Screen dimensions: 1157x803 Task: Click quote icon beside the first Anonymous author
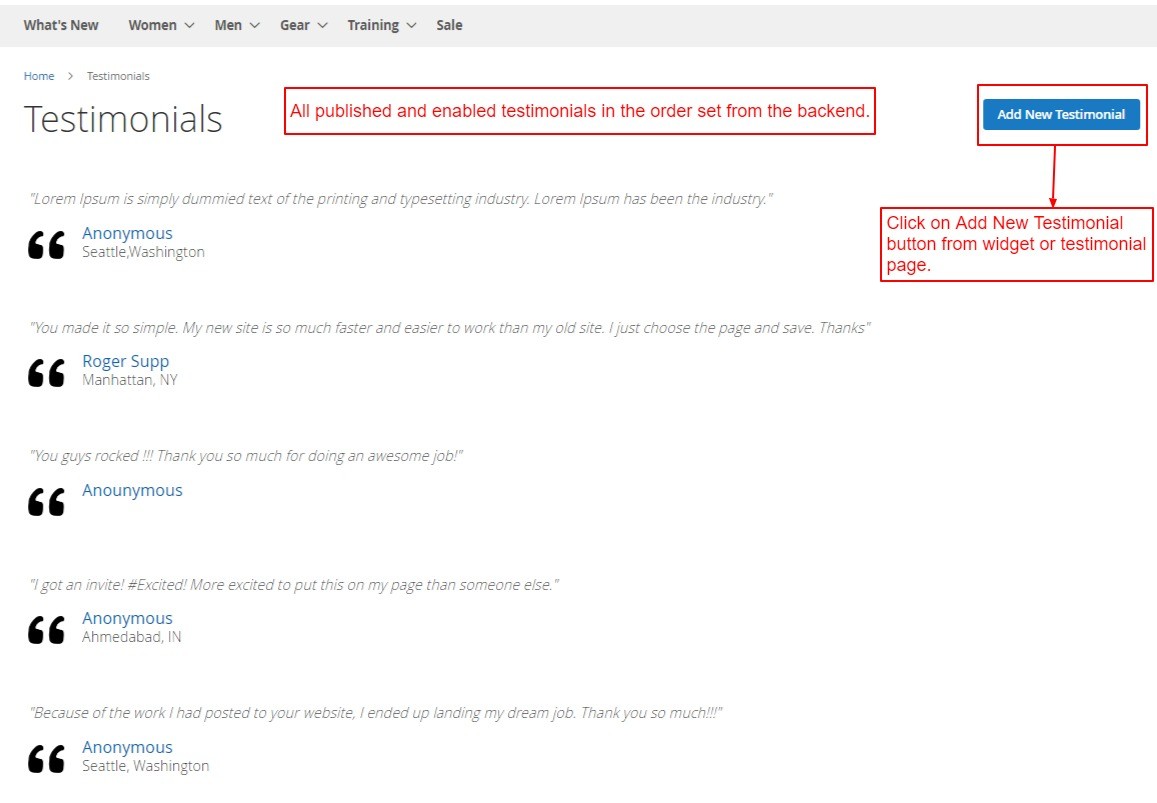click(x=46, y=245)
